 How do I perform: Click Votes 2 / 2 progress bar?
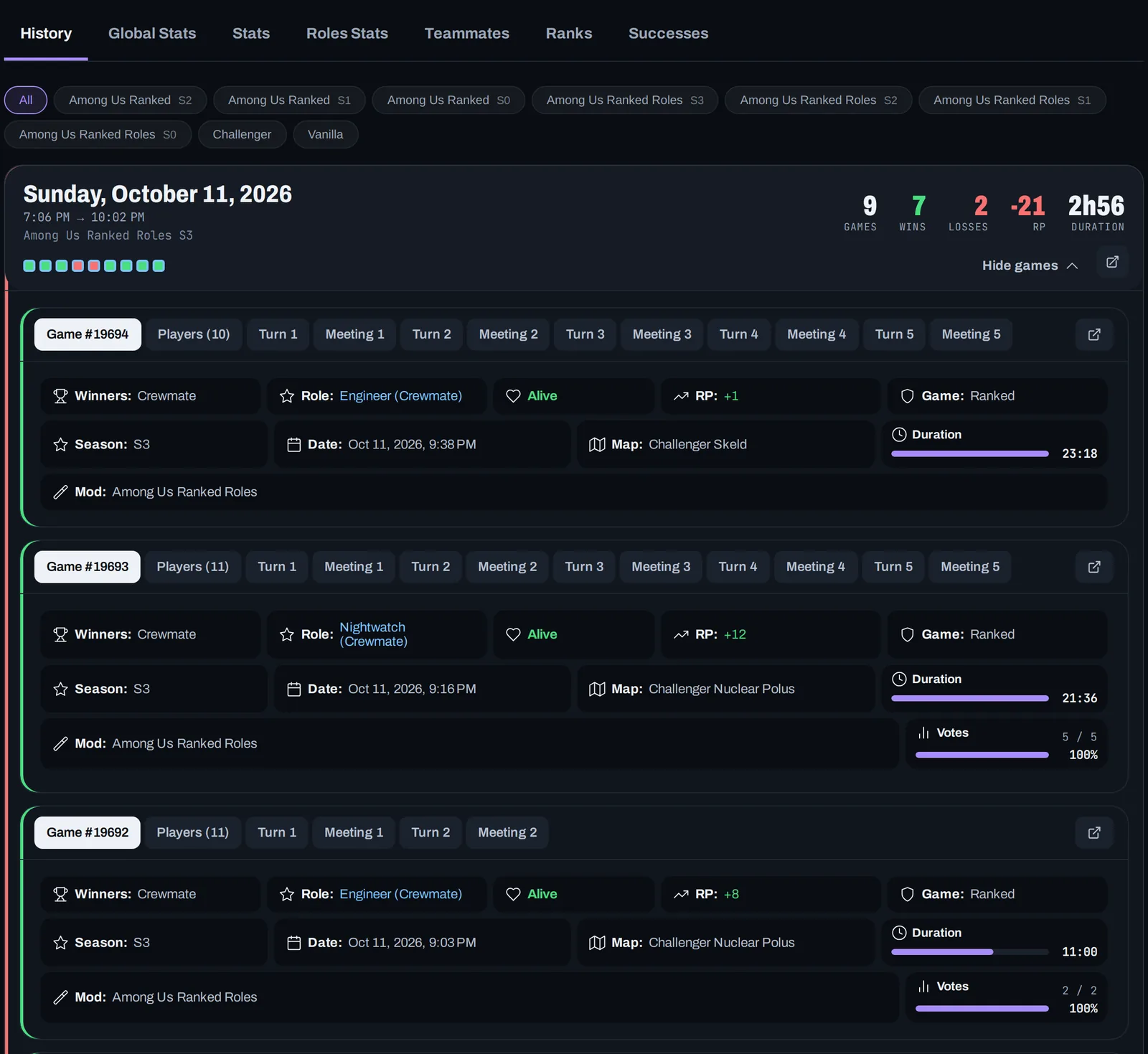[982, 1009]
